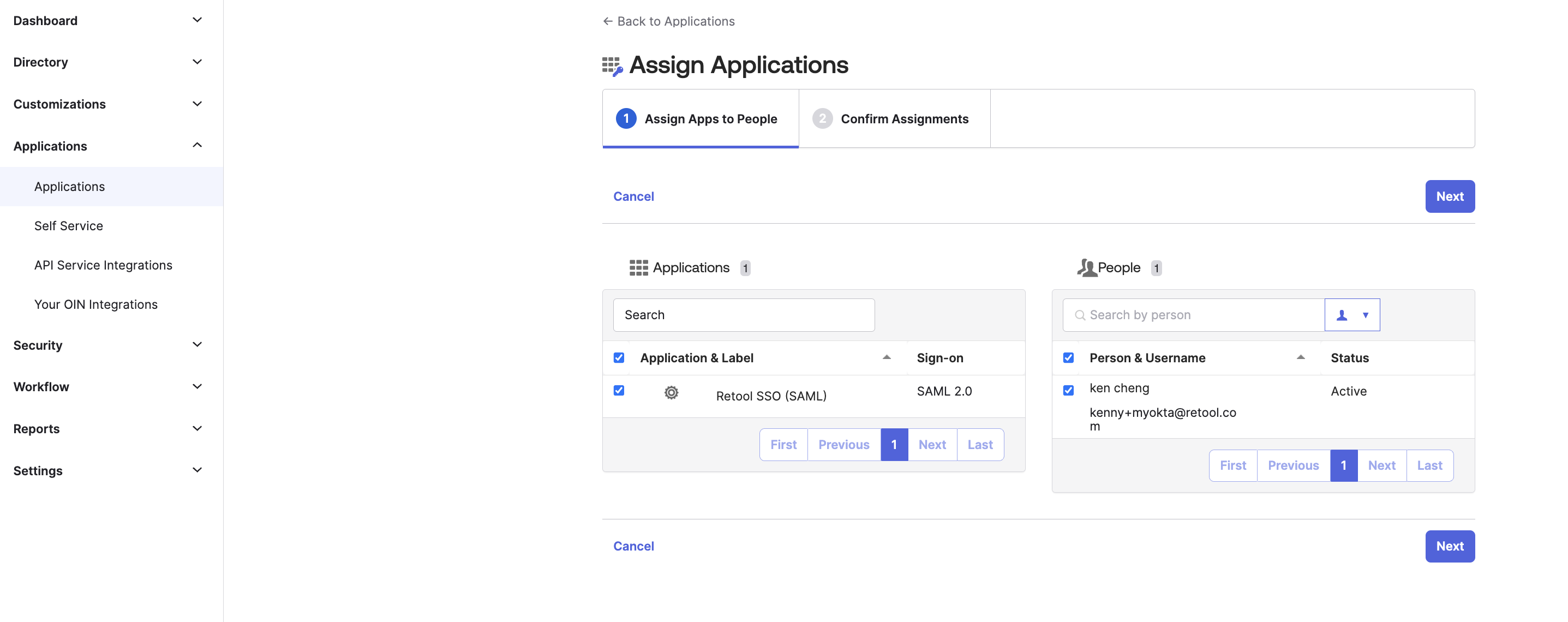Click the Applications grid icon above search

pyautogui.click(x=638, y=268)
